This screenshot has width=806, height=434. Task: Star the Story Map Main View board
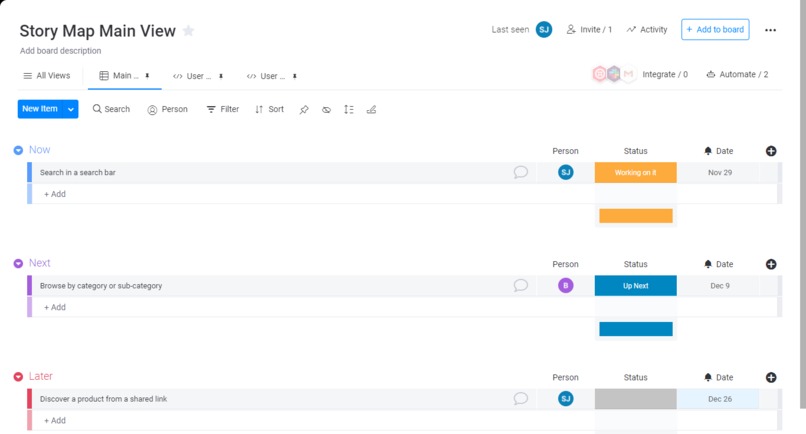point(189,31)
